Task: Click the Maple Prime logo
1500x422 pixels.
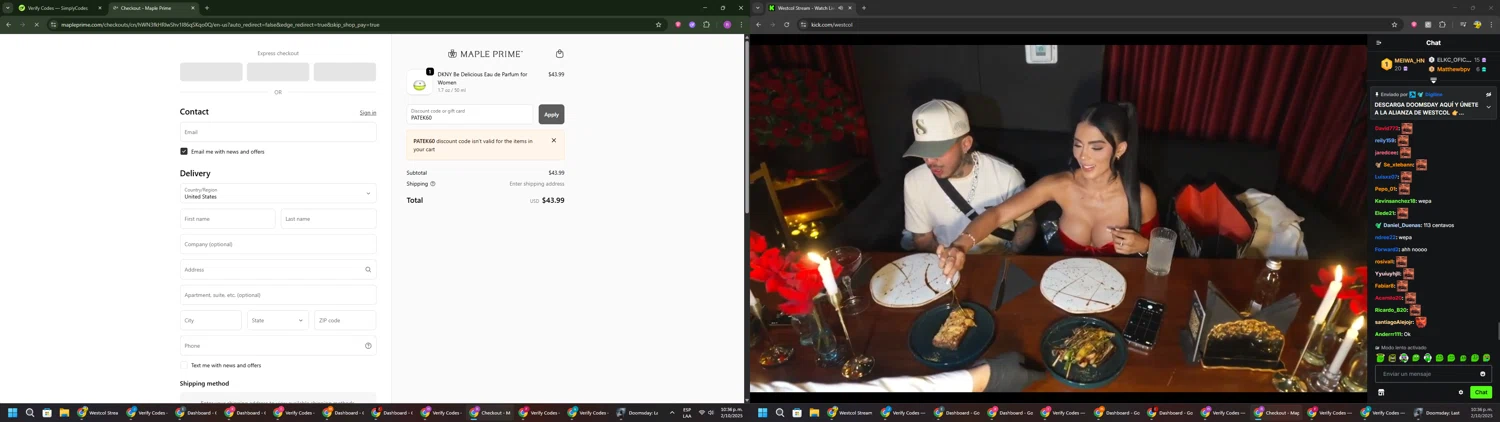Action: [x=485, y=54]
